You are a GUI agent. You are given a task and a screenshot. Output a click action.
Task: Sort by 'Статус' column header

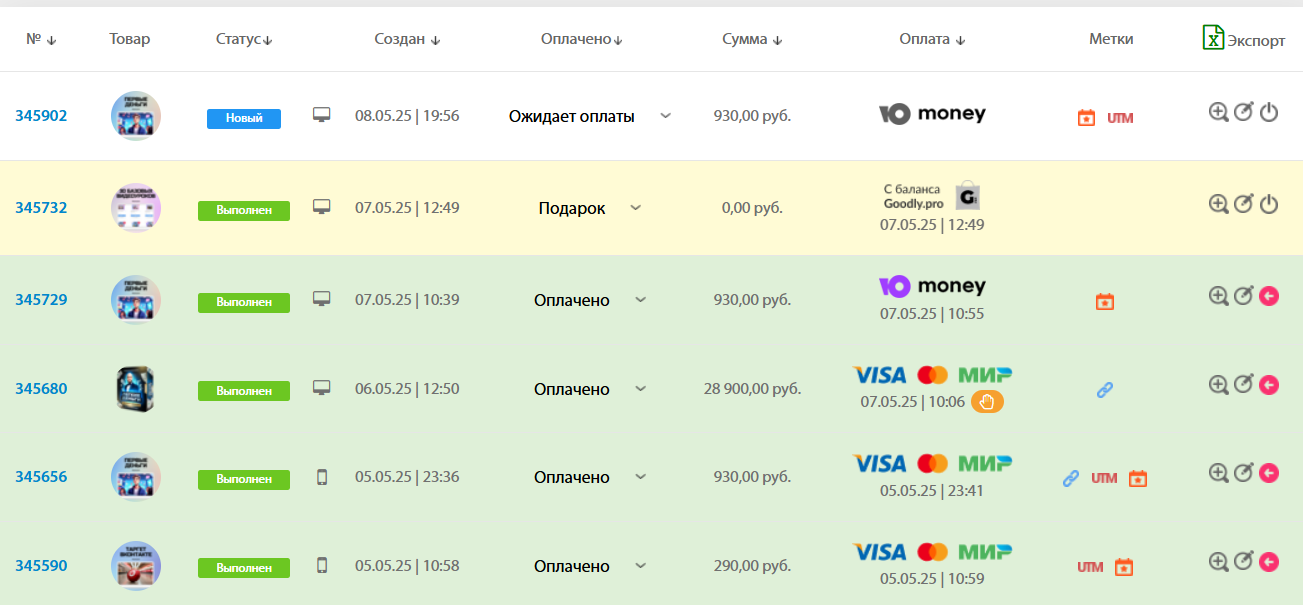pyautogui.click(x=244, y=40)
